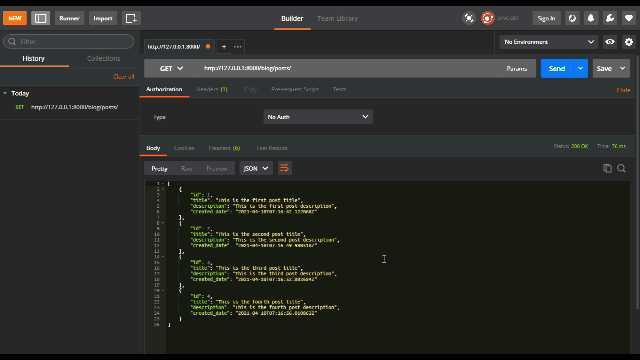Toggle the line wrap icon
The image size is (640, 360).
click(x=284, y=169)
